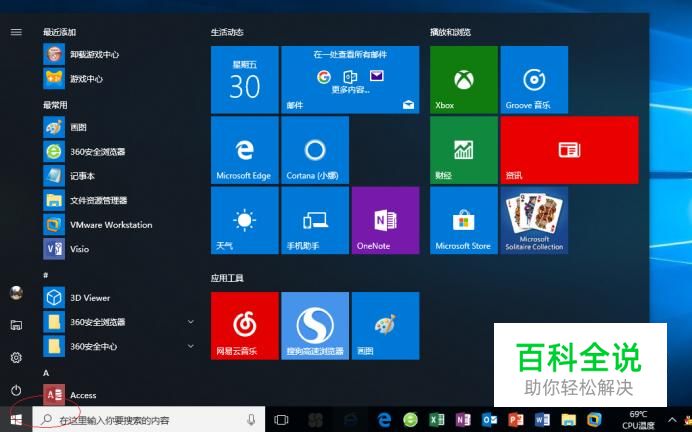
Task: Click the letter A index header
Action: 46,373
